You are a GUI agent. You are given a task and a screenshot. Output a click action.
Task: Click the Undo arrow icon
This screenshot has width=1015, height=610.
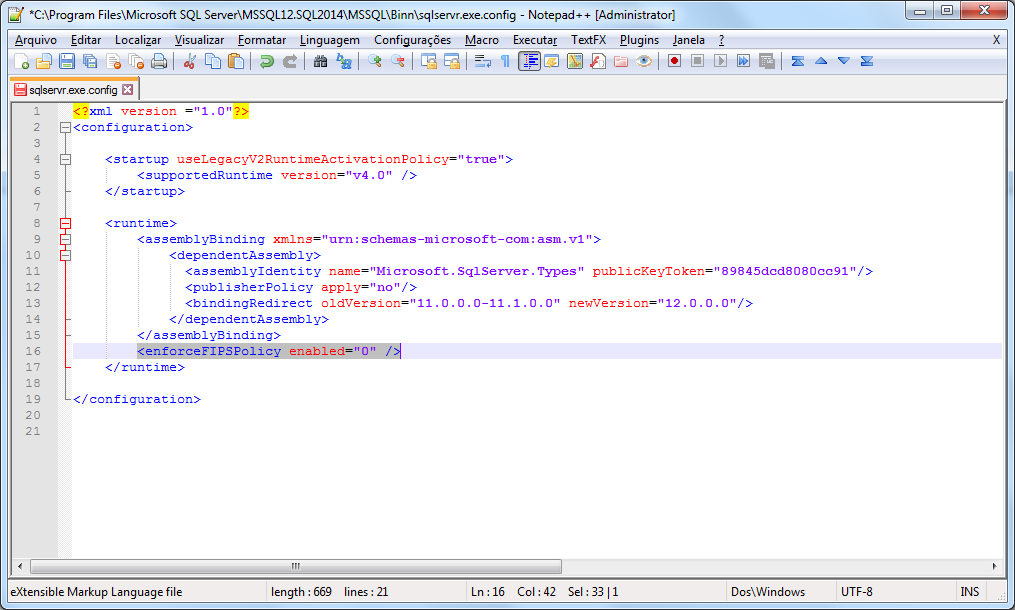point(267,62)
